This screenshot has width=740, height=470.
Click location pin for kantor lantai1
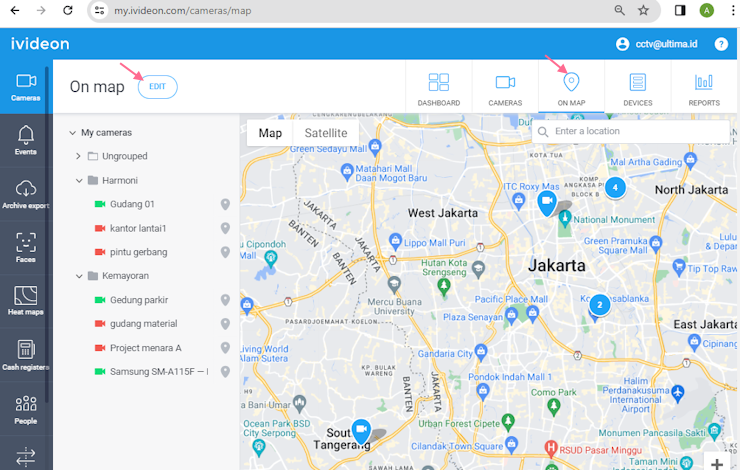tap(226, 228)
